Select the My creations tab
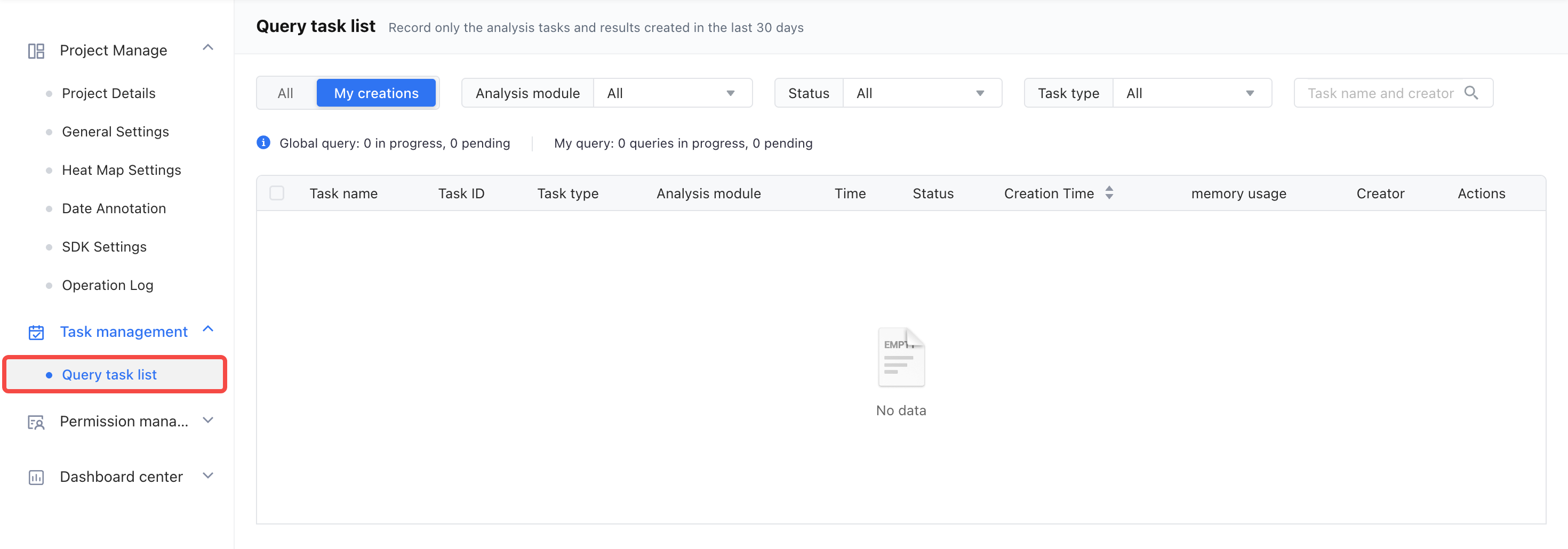This screenshot has height=549, width=1568. [x=376, y=93]
